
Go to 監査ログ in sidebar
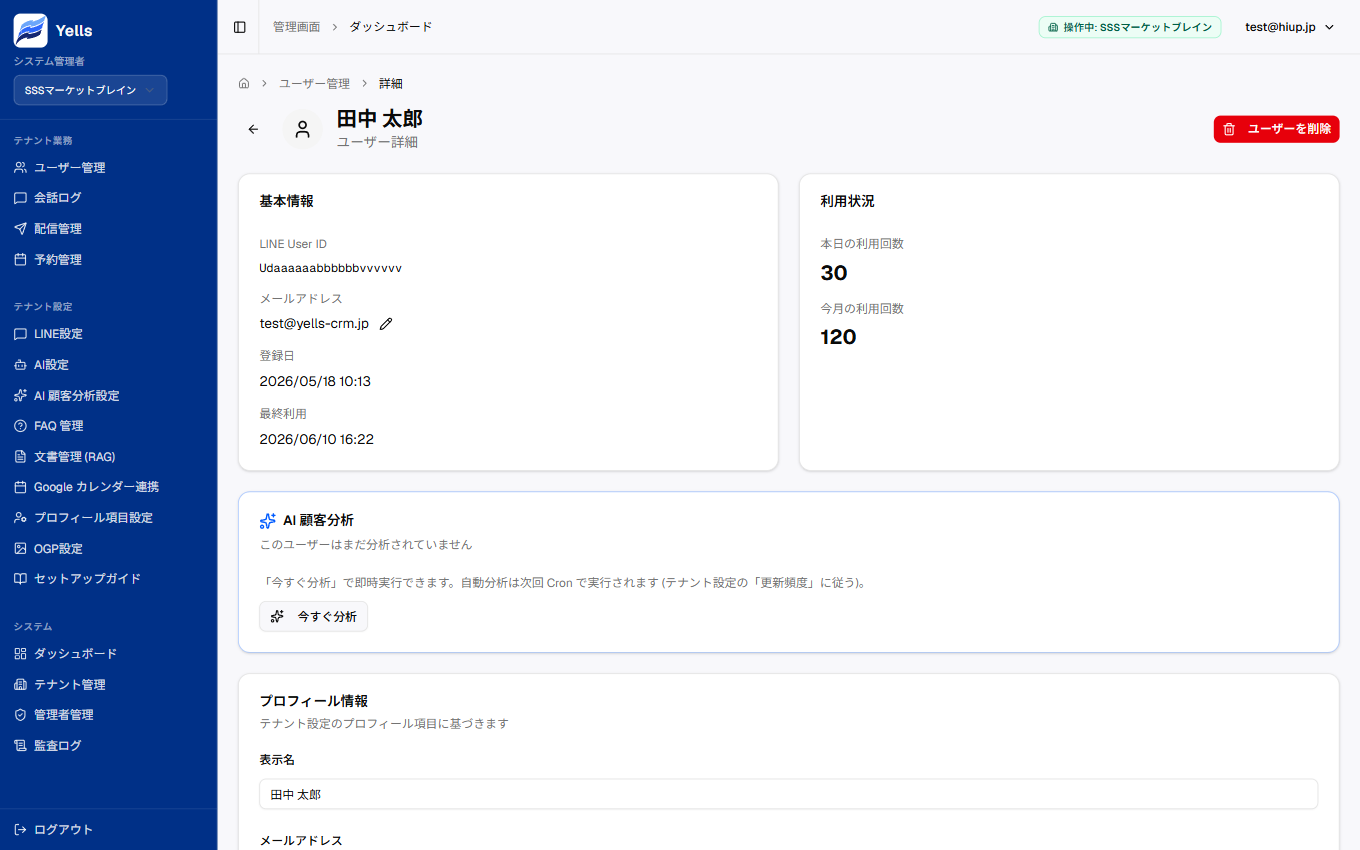pos(108,746)
